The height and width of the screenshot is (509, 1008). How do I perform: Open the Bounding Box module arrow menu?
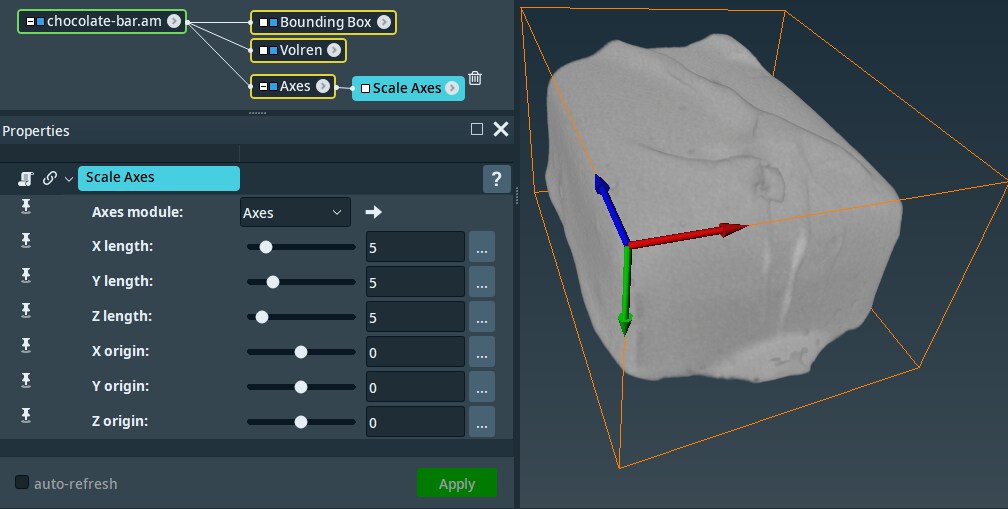(x=383, y=22)
